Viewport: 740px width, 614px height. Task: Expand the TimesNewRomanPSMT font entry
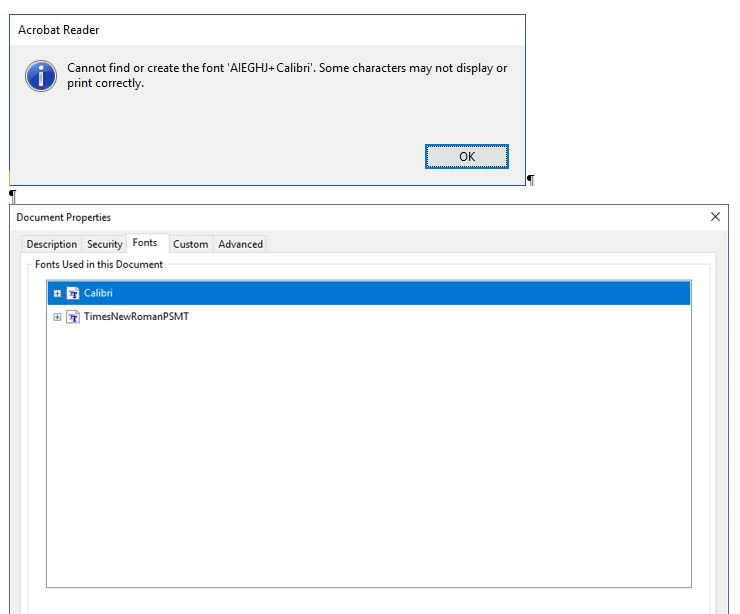click(x=57, y=317)
